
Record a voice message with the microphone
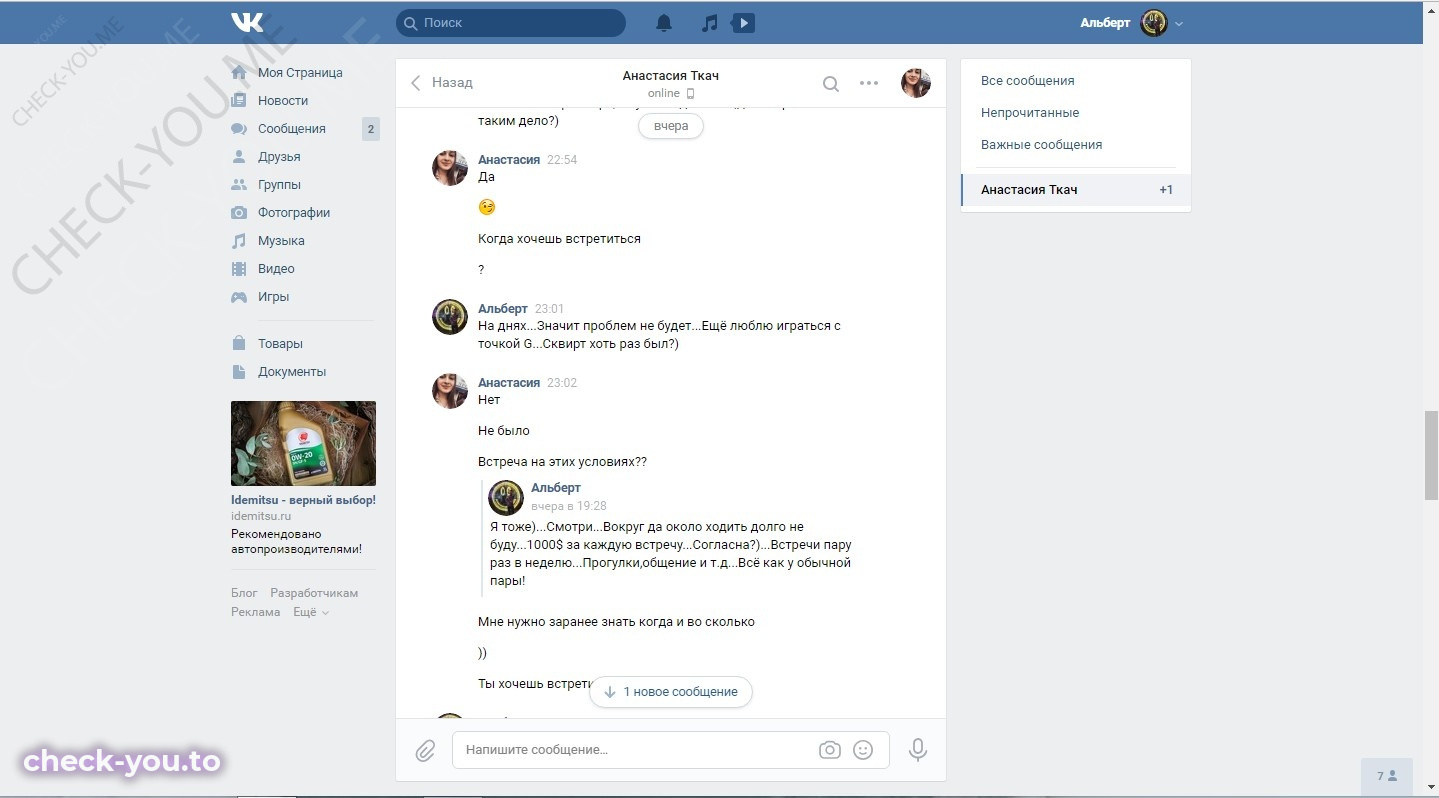point(918,750)
